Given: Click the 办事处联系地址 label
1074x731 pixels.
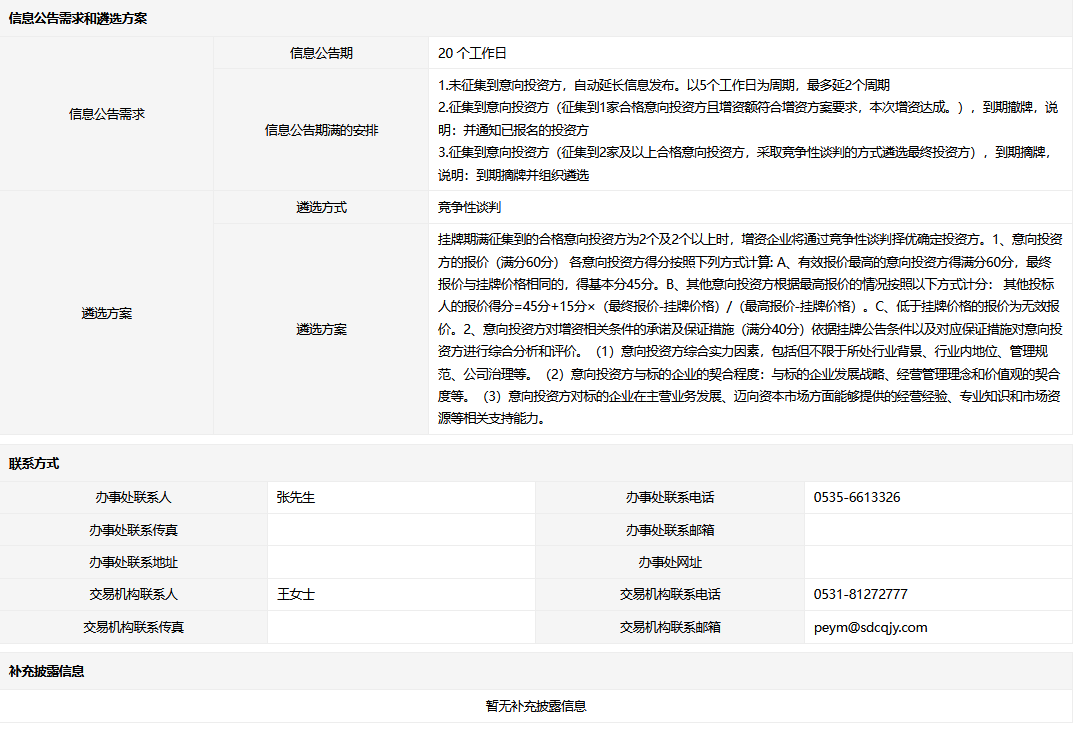Looking at the screenshot, I should 133,562.
